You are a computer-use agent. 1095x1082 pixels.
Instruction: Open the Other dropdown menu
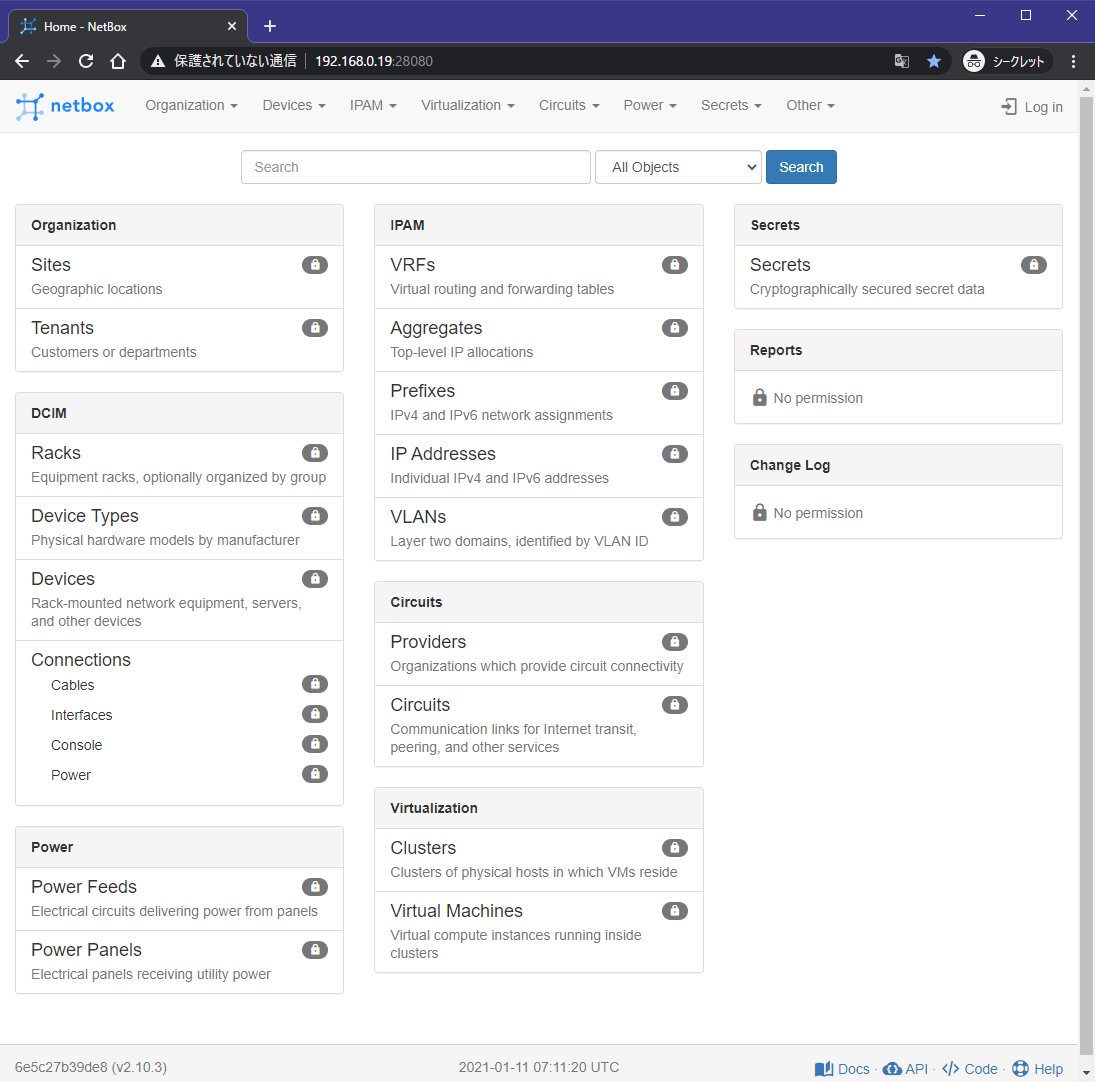coord(809,105)
